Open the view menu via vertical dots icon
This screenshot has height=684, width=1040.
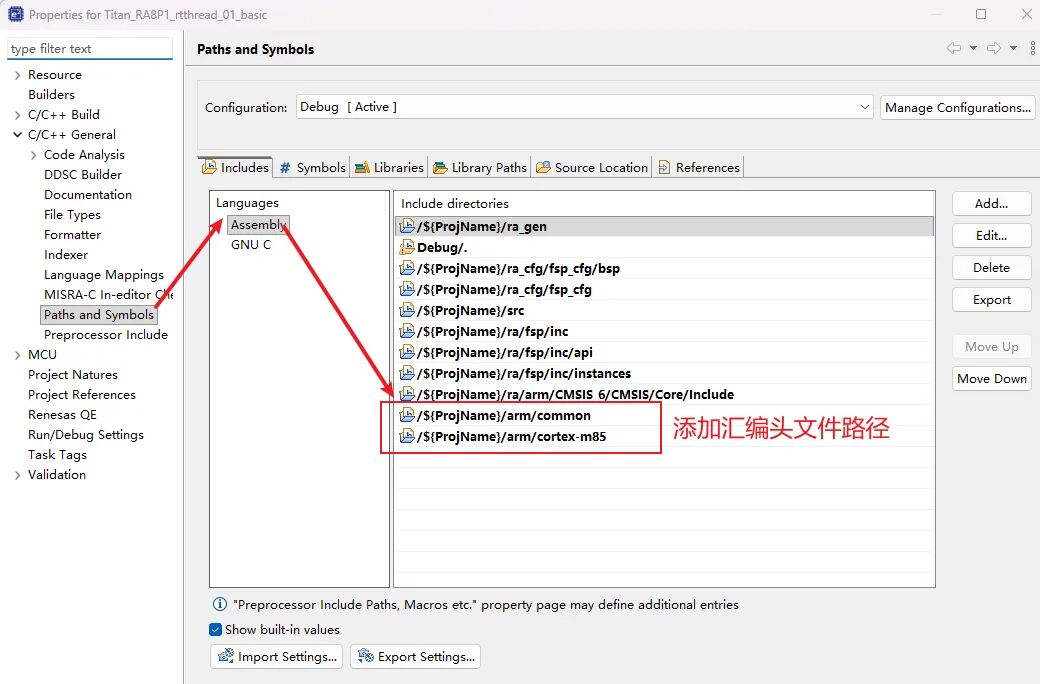click(1033, 48)
